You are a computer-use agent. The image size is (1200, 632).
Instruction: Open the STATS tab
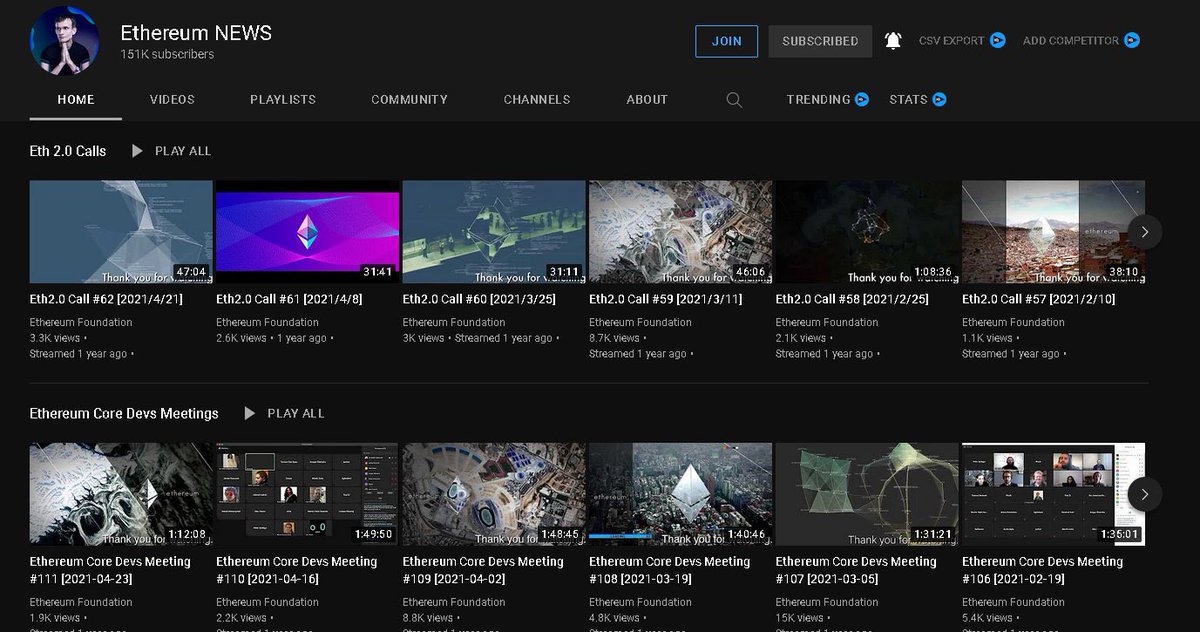908,100
